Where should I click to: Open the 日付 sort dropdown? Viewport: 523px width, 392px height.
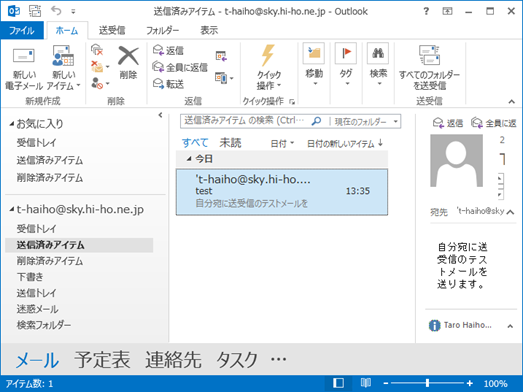click(282, 144)
